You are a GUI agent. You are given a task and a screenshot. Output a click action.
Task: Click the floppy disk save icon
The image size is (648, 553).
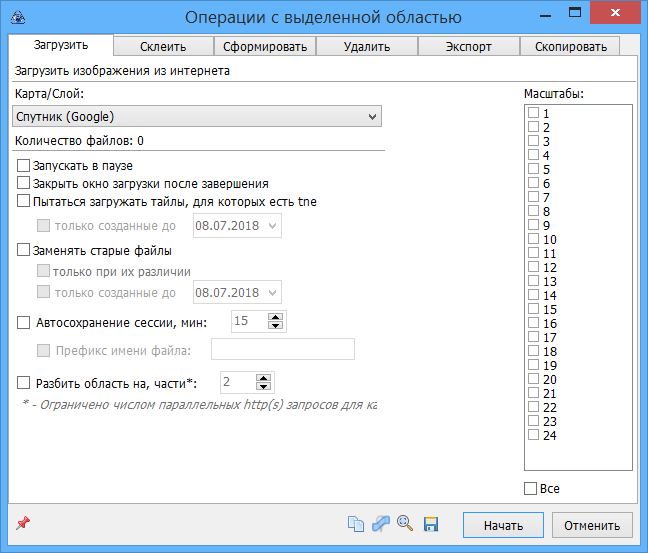click(x=431, y=524)
